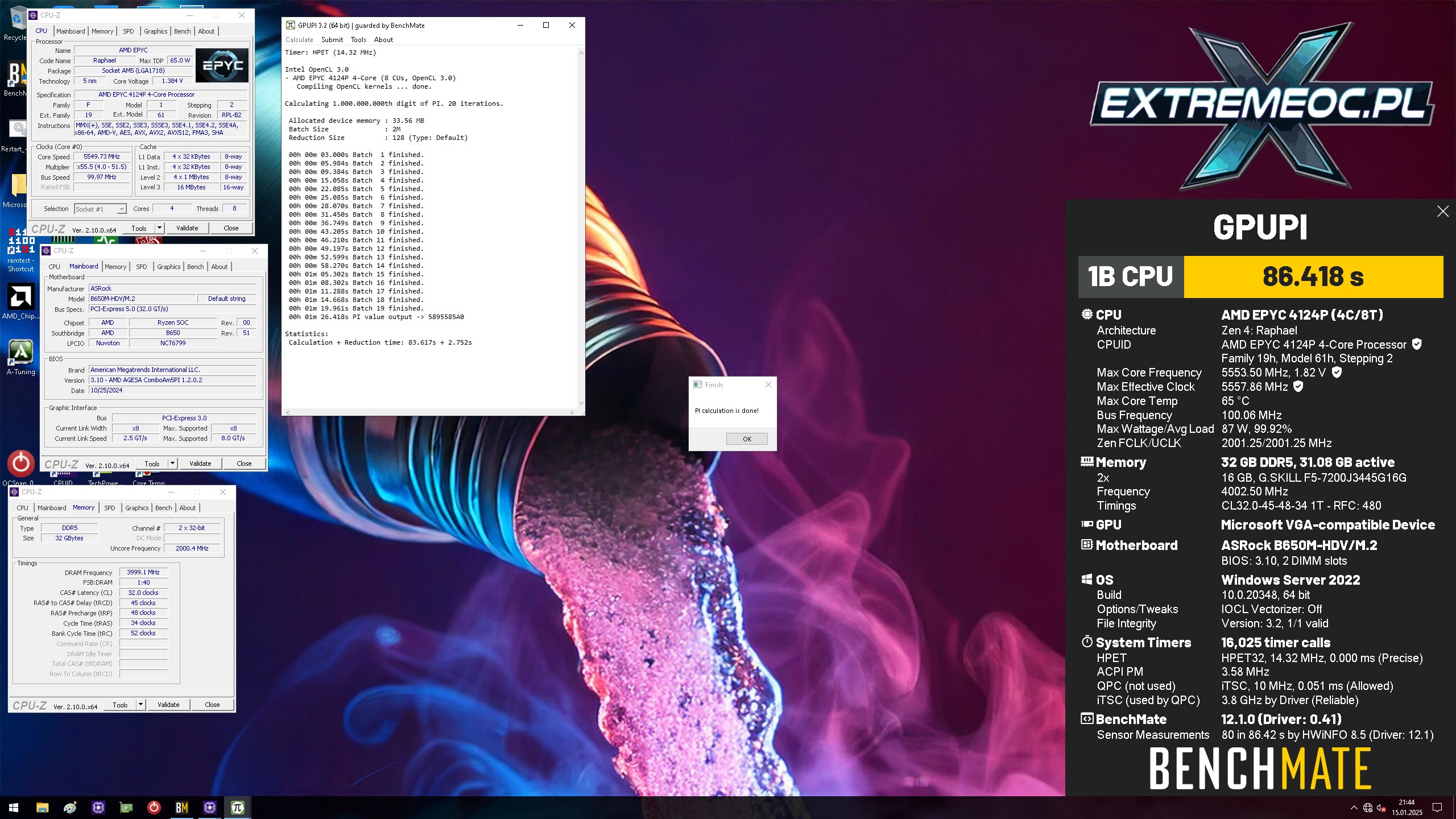Switch to GPUPI pi icon in taskbar
Image resolution: width=1456 pixels, height=819 pixels.
(x=238, y=808)
